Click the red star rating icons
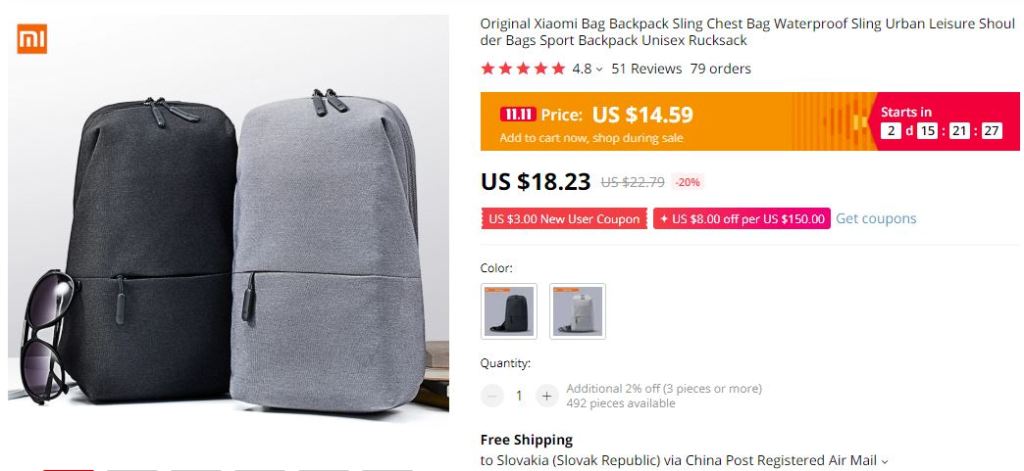Screen dimensions: 1024x471 [x=522, y=69]
